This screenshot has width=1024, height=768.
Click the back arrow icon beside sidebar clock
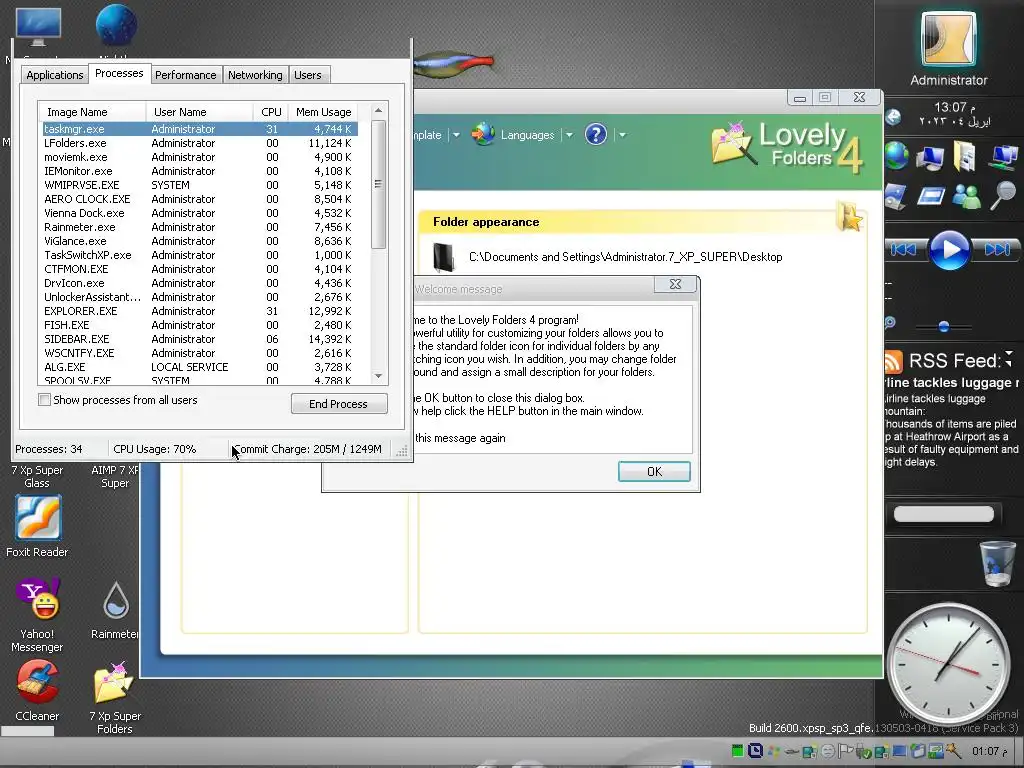tap(893, 117)
